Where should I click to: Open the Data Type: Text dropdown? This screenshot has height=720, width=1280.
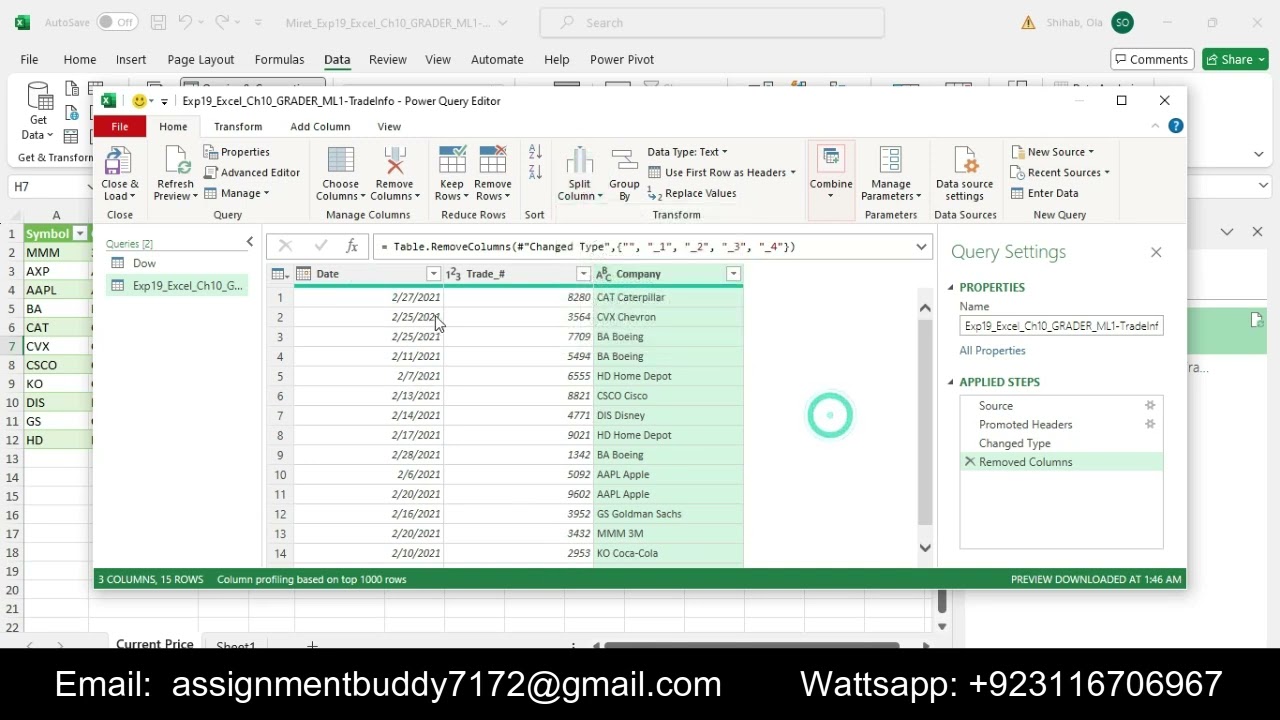[687, 152]
